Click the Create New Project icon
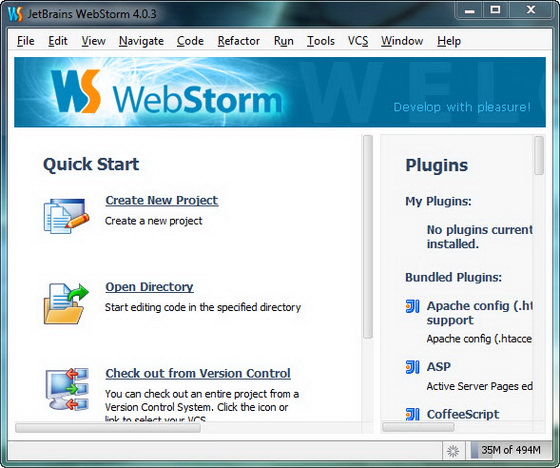This screenshot has width=560, height=468. pos(66,216)
